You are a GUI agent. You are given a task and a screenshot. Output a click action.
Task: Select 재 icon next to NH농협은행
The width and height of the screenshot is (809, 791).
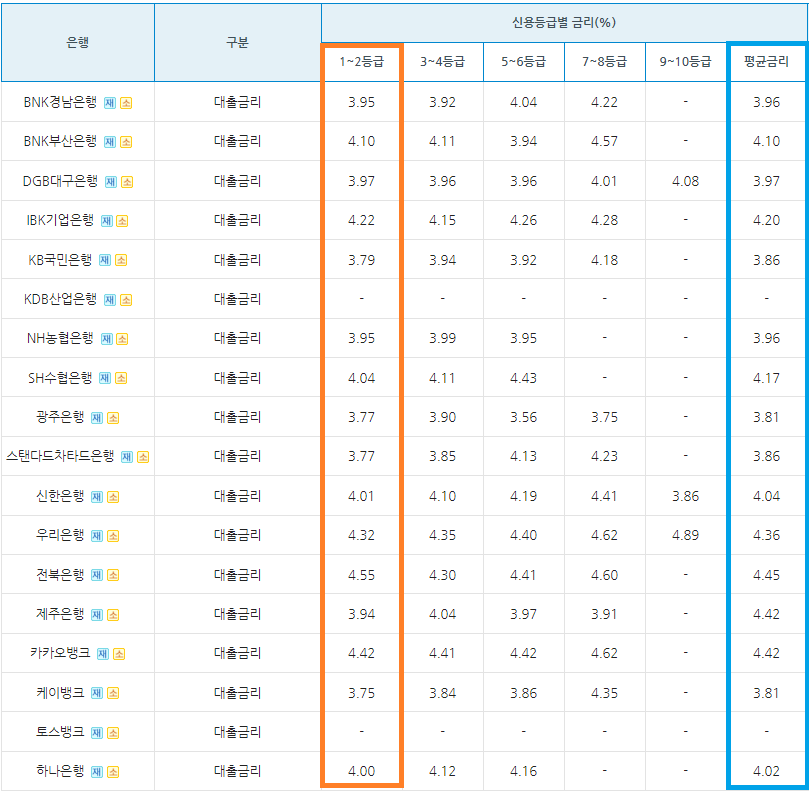point(107,339)
